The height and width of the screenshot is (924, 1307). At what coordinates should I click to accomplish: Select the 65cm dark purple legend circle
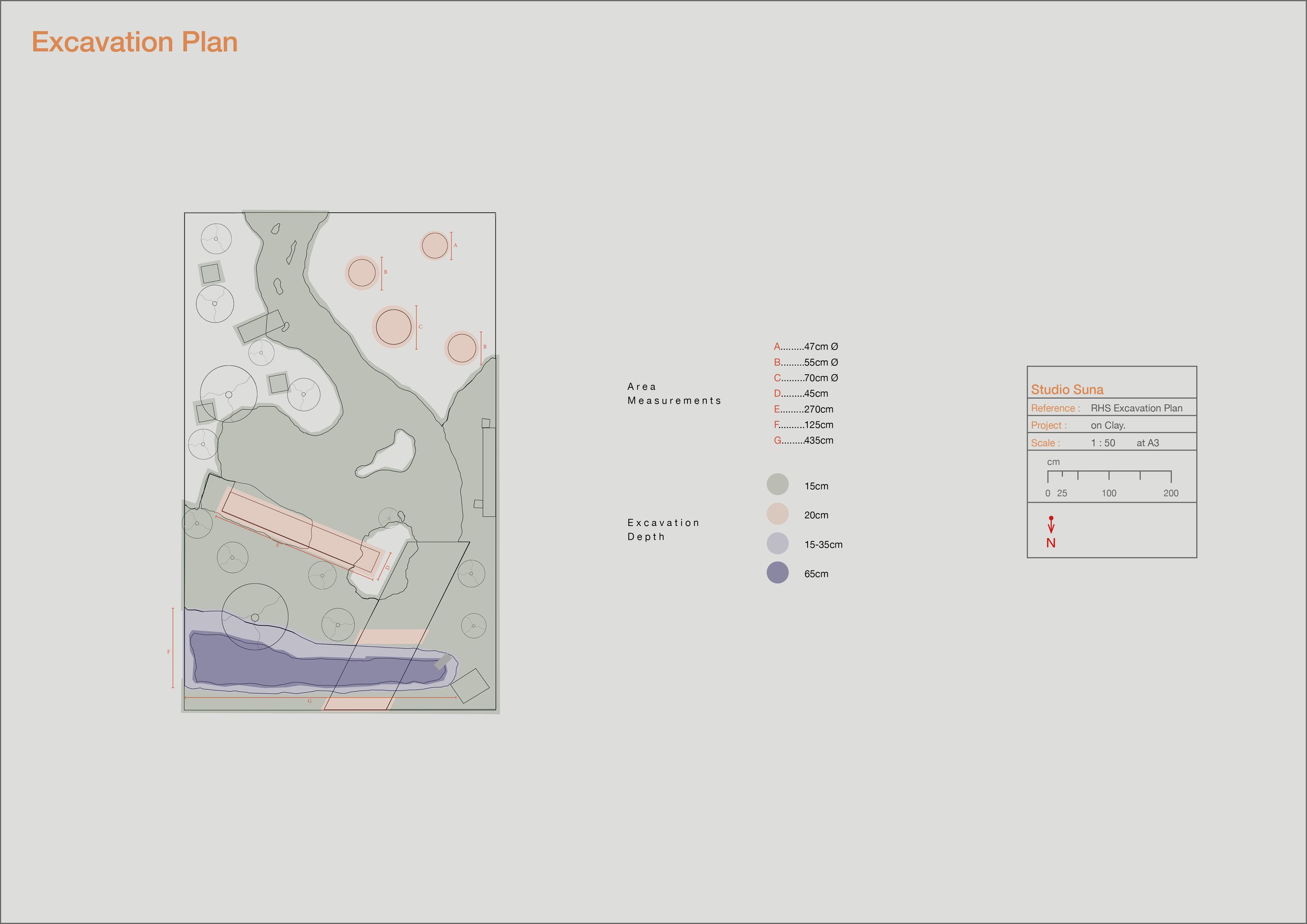coord(777,572)
